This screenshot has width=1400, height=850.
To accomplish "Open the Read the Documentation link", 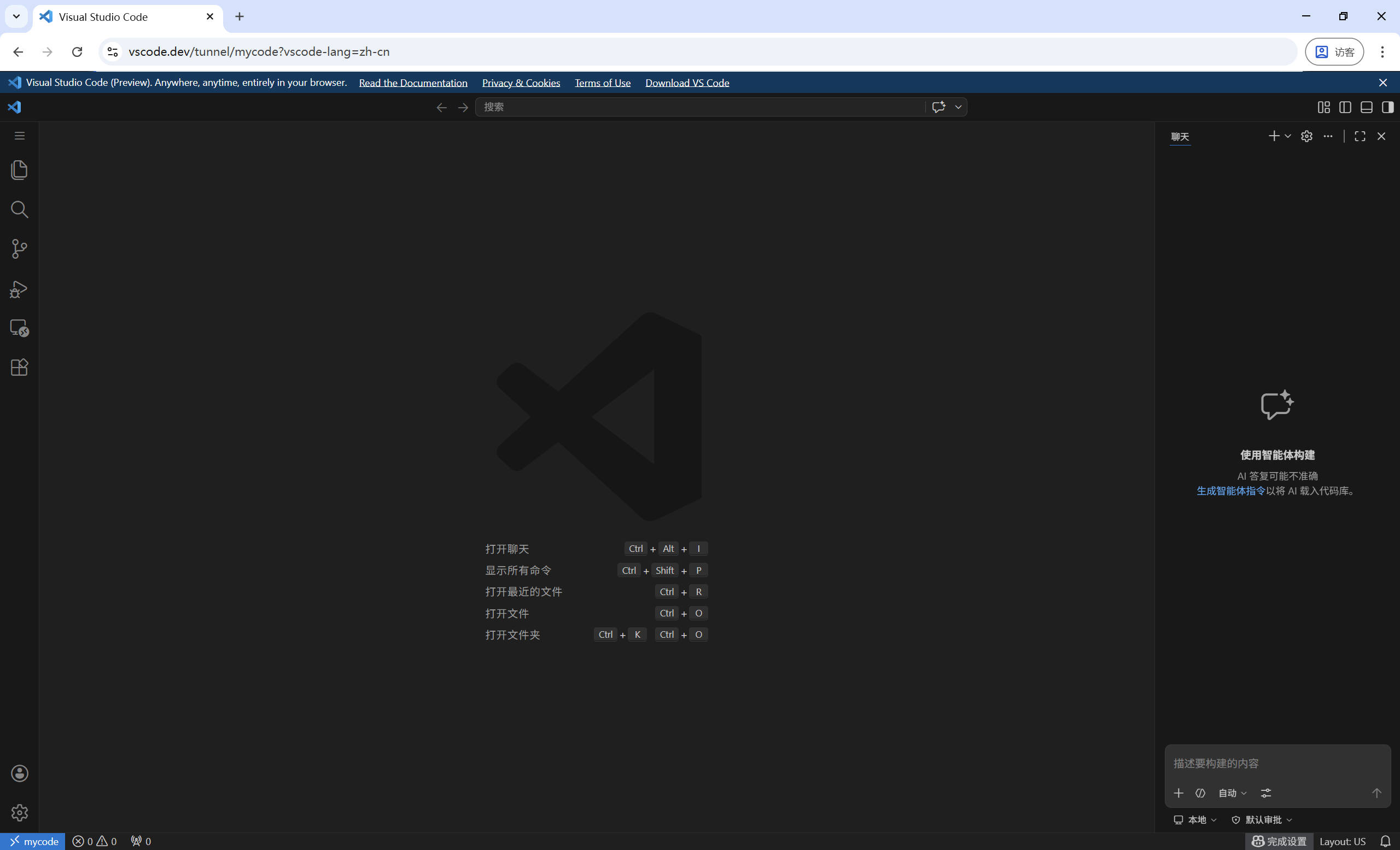I will [x=413, y=83].
